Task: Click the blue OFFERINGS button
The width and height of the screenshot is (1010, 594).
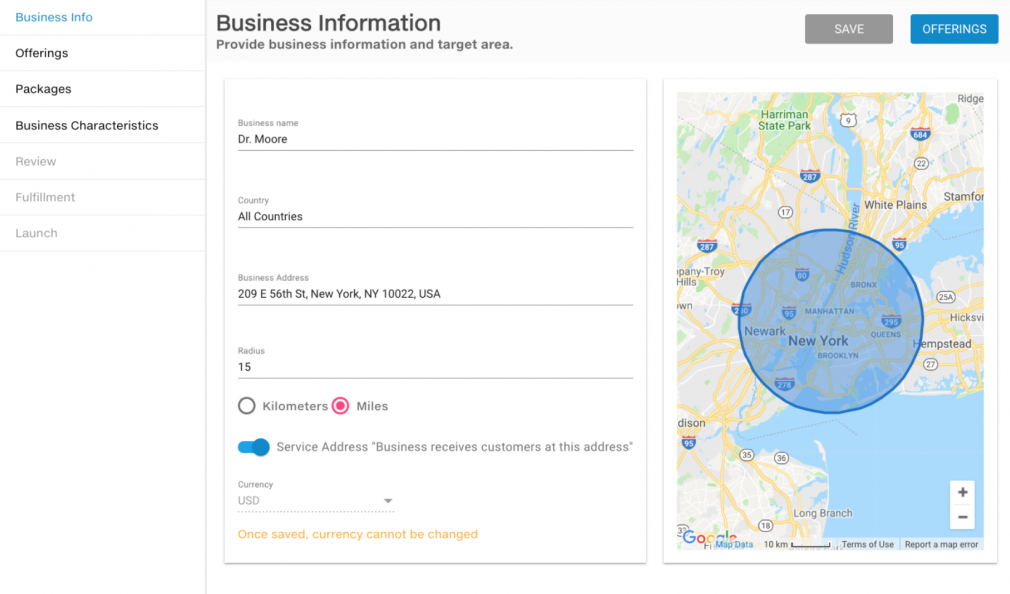Action: (953, 29)
